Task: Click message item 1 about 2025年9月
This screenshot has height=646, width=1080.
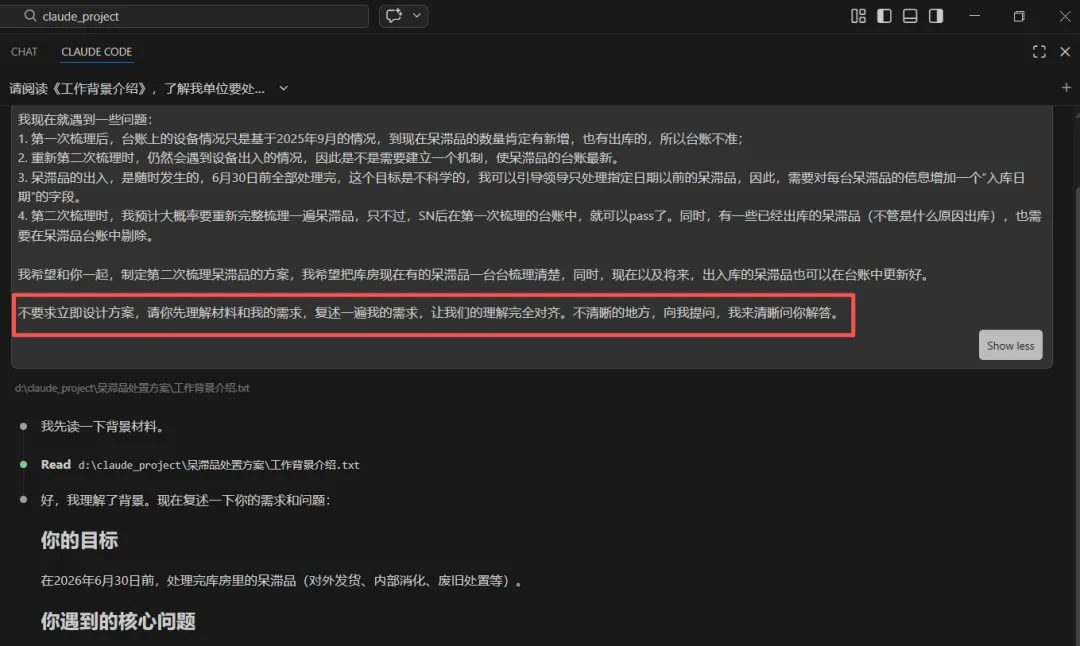Action: pos(381,138)
